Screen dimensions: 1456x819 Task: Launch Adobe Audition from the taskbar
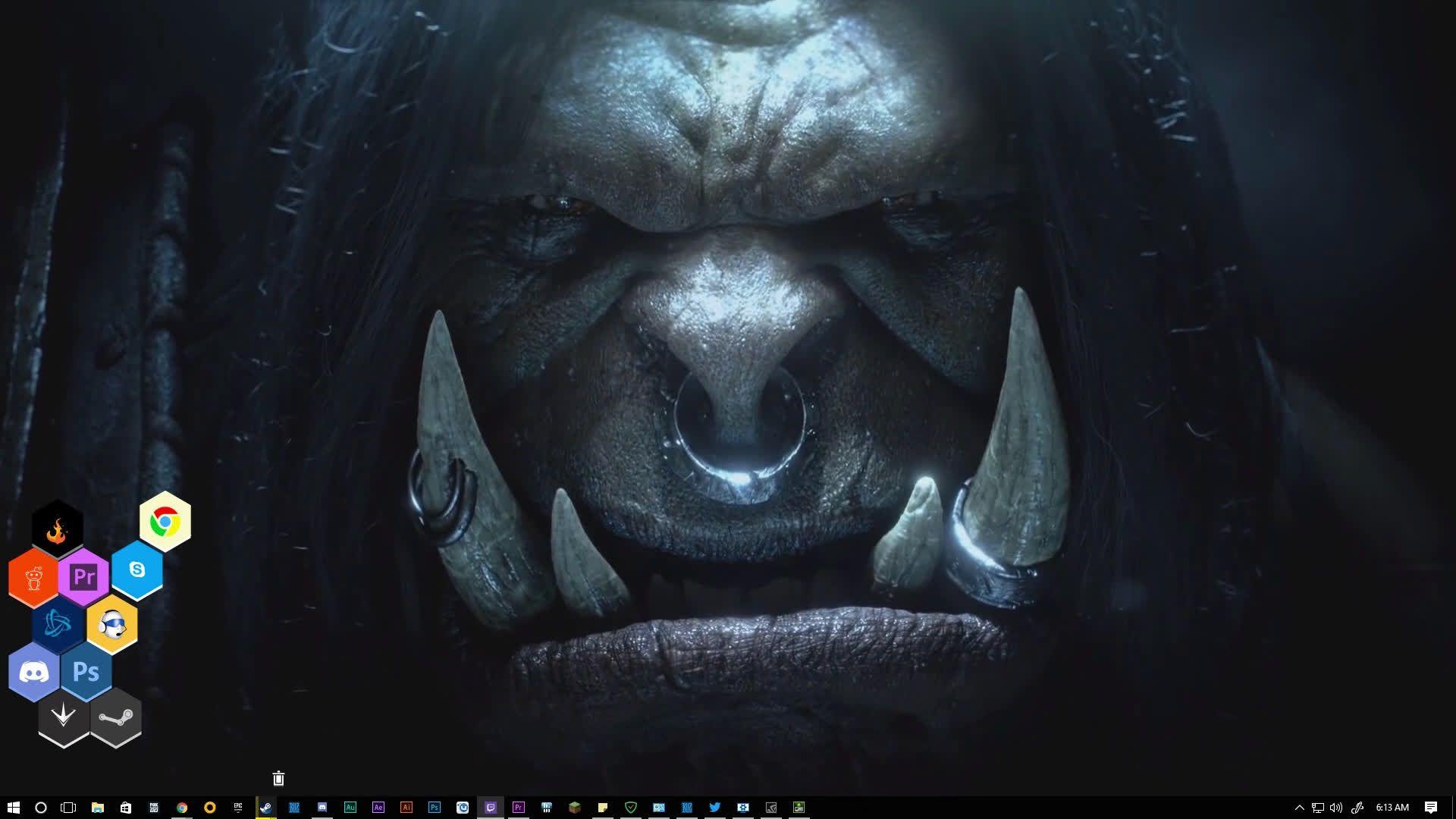[x=350, y=808]
